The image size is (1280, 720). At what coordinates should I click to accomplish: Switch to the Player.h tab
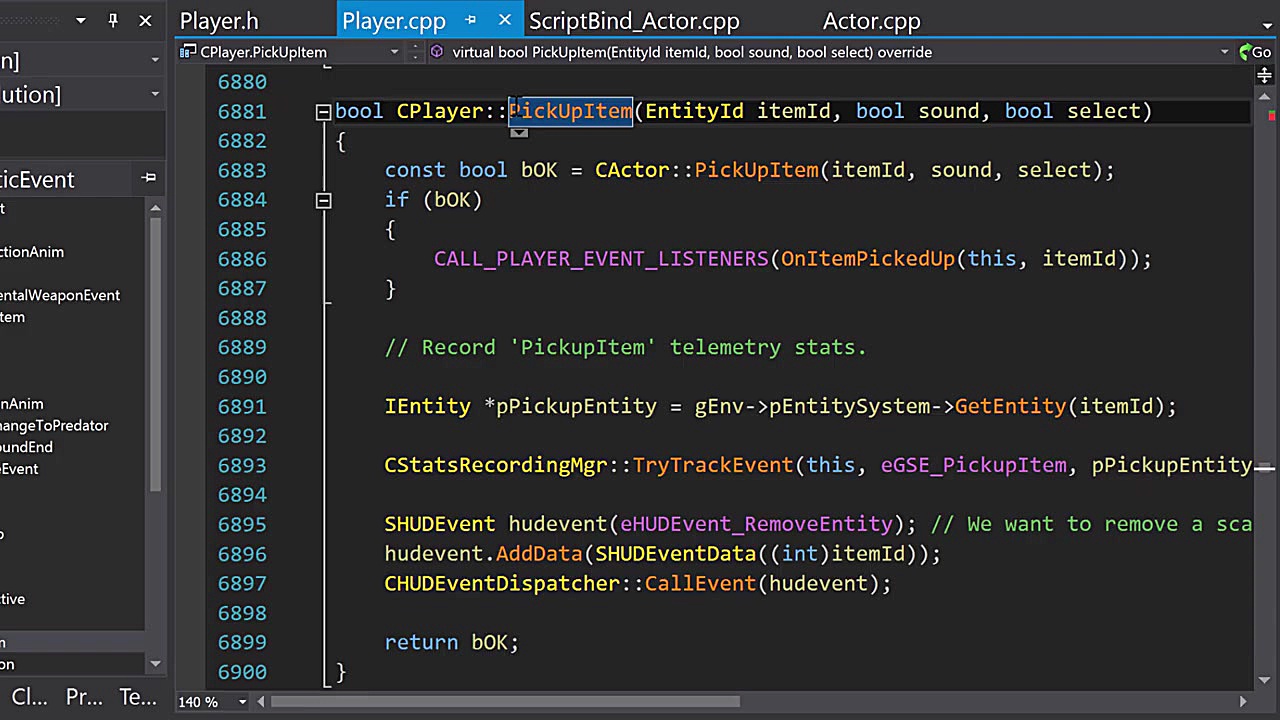pyautogui.click(x=219, y=21)
